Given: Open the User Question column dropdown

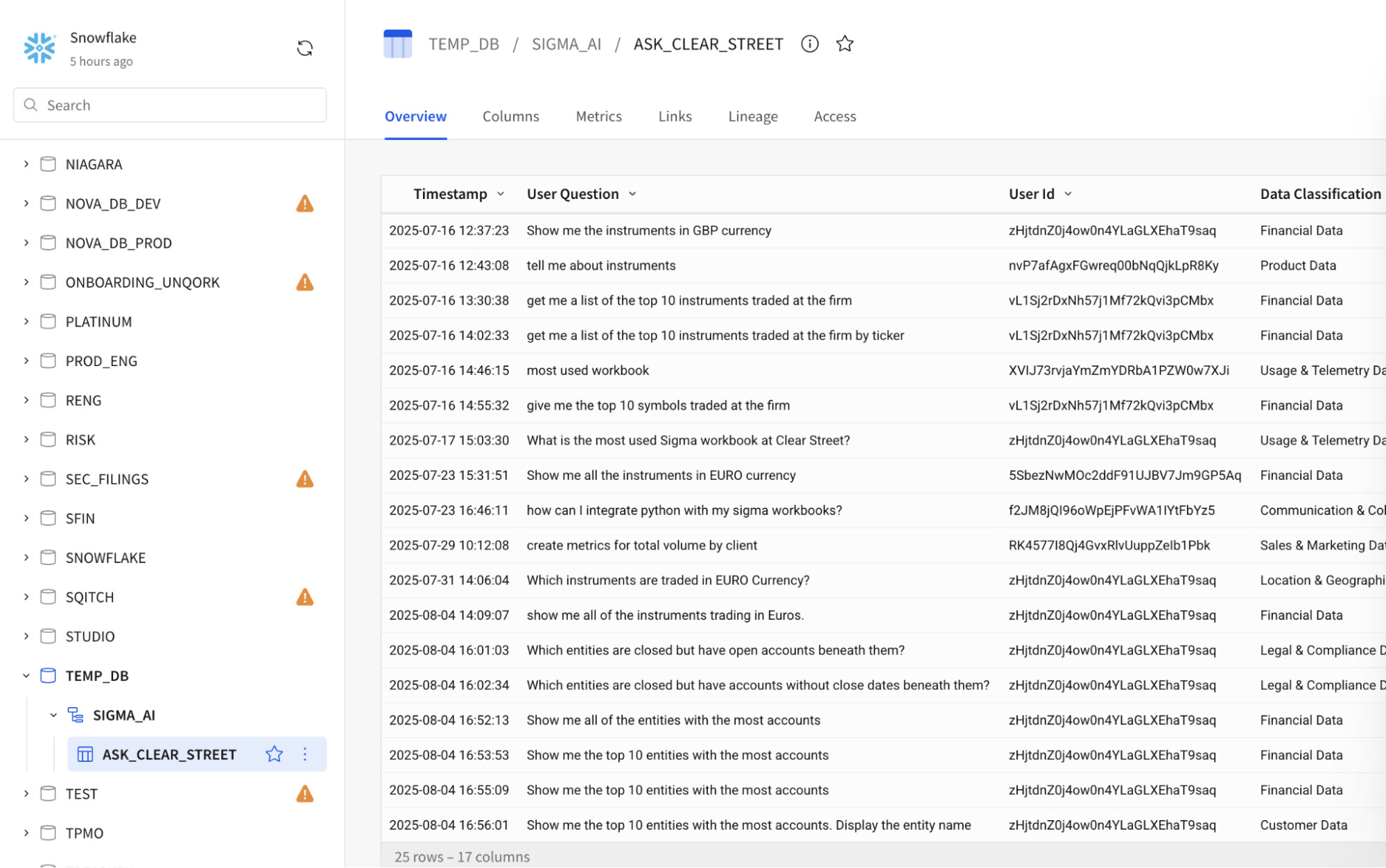Looking at the screenshot, I should click(632, 194).
